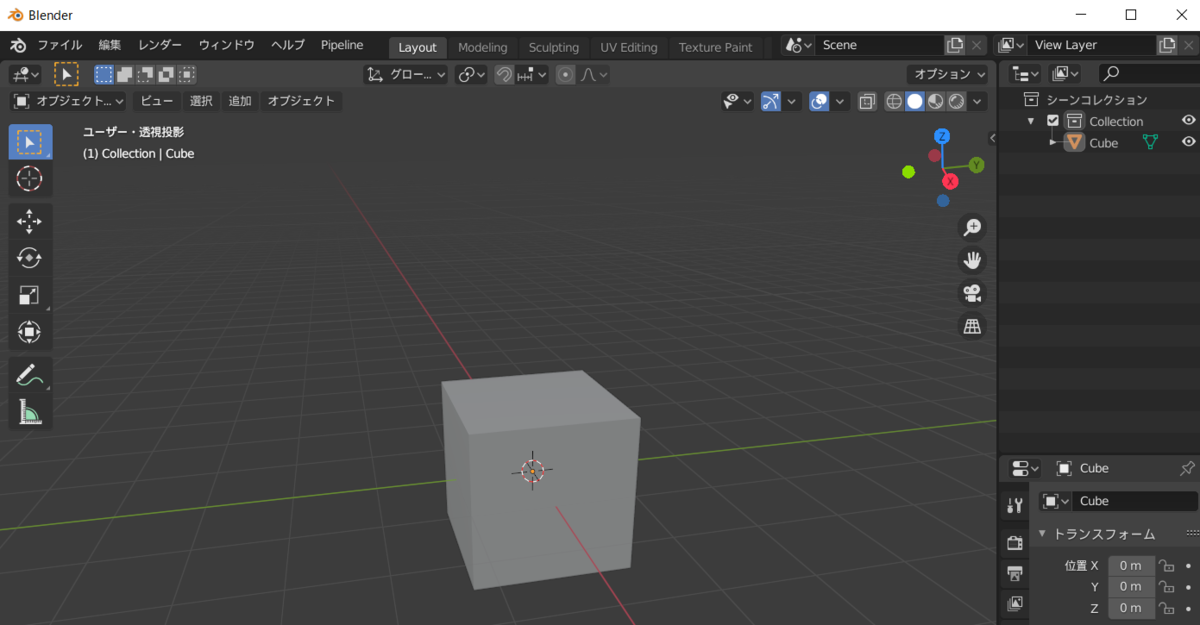Select the Move tool

tap(30, 221)
